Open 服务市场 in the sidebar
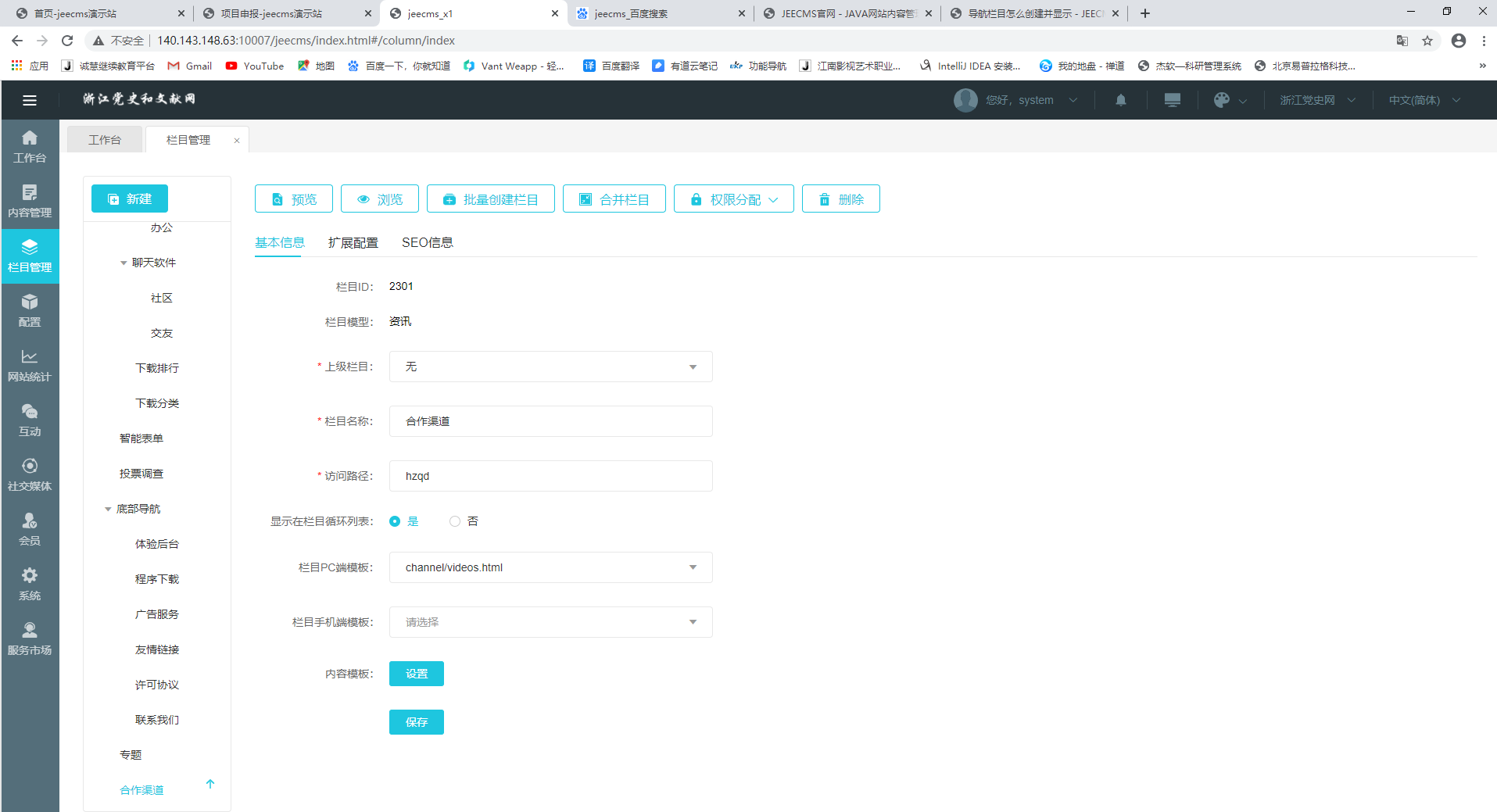 tap(30, 639)
